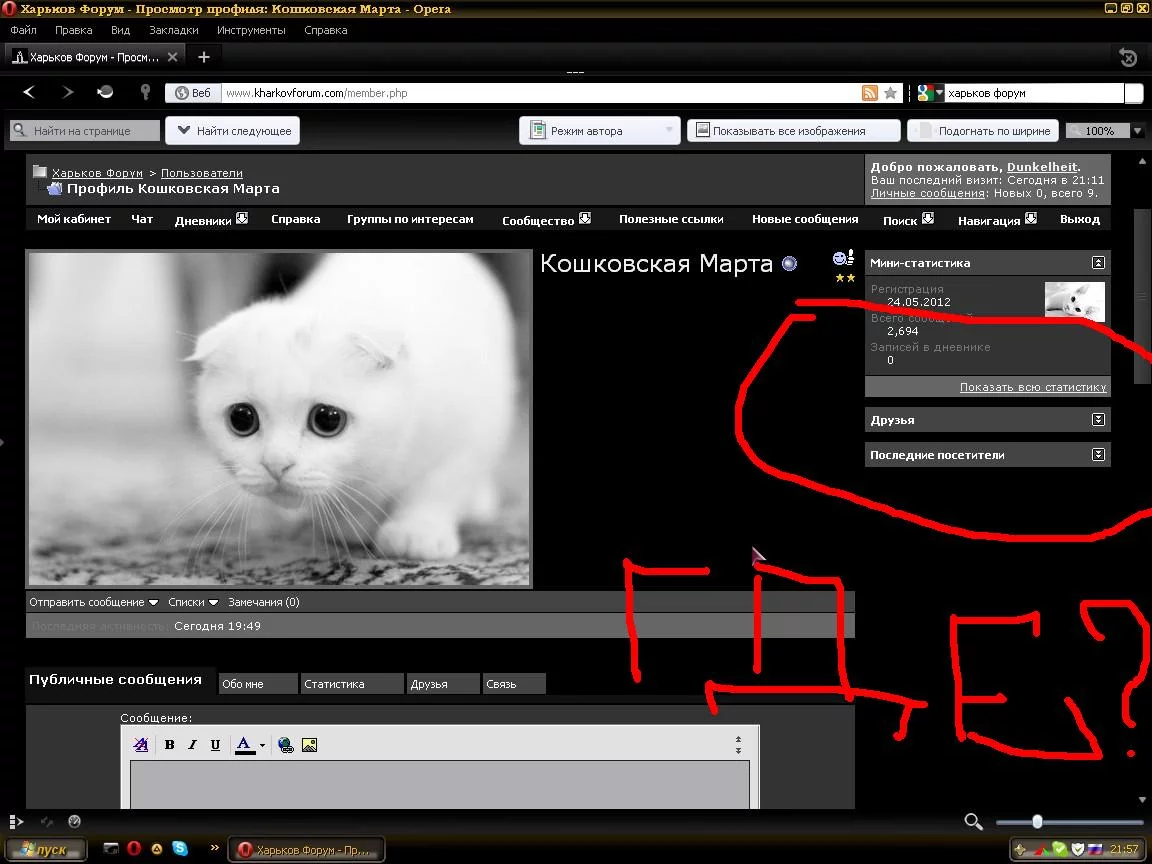Image resolution: width=1152 pixels, height=864 pixels.
Task: Click the insert image icon in editor
Action: (x=309, y=745)
